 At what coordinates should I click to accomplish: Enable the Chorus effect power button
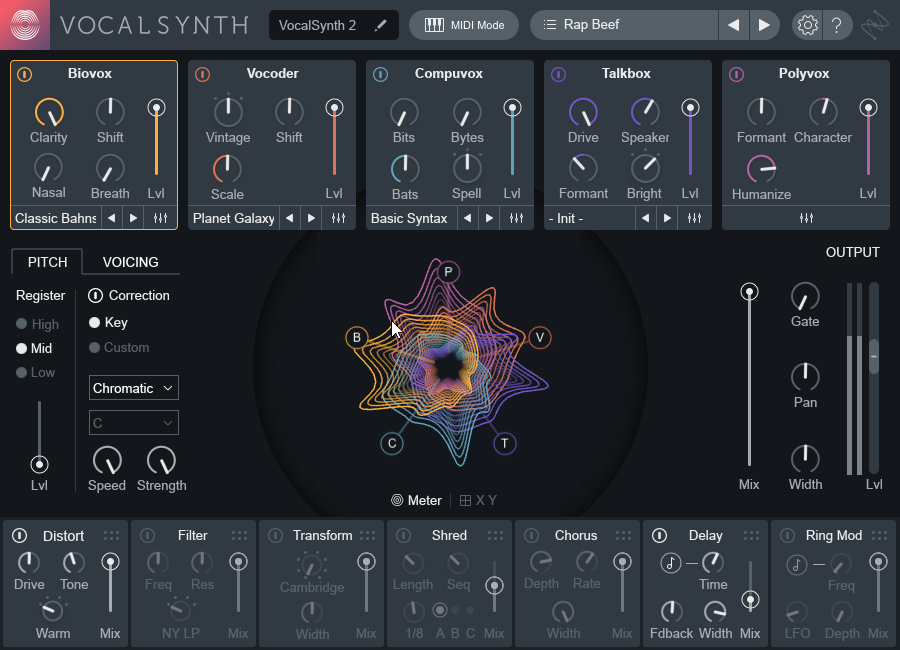click(532, 535)
